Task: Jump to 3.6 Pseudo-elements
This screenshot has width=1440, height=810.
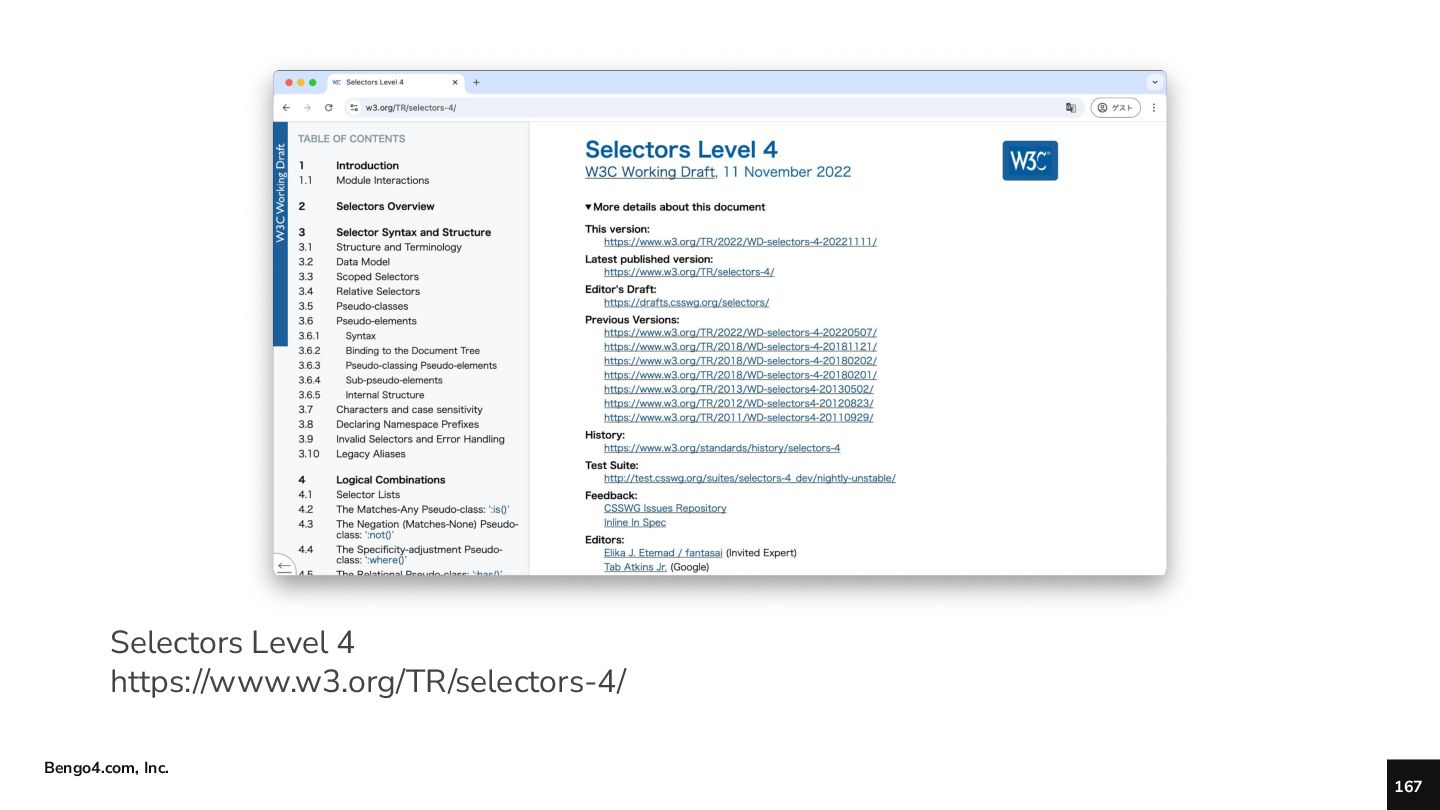Action: click(x=376, y=321)
